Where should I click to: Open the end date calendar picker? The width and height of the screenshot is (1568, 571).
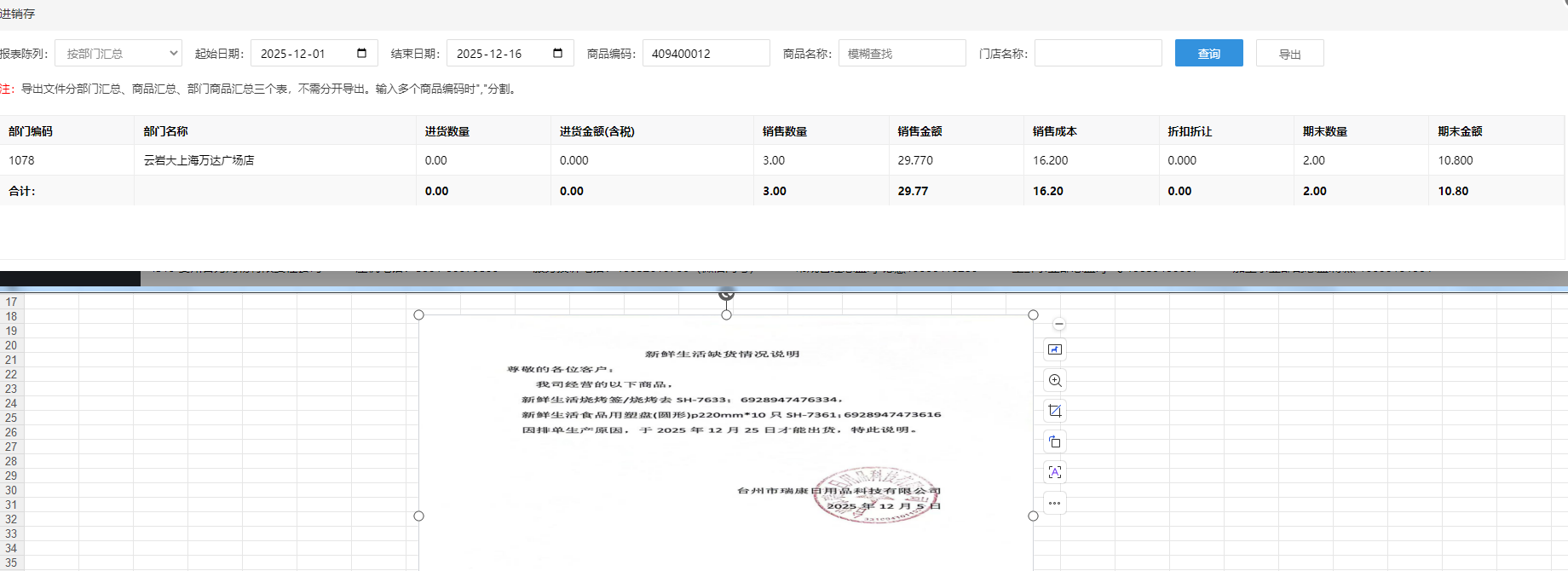tap(557, 53)
